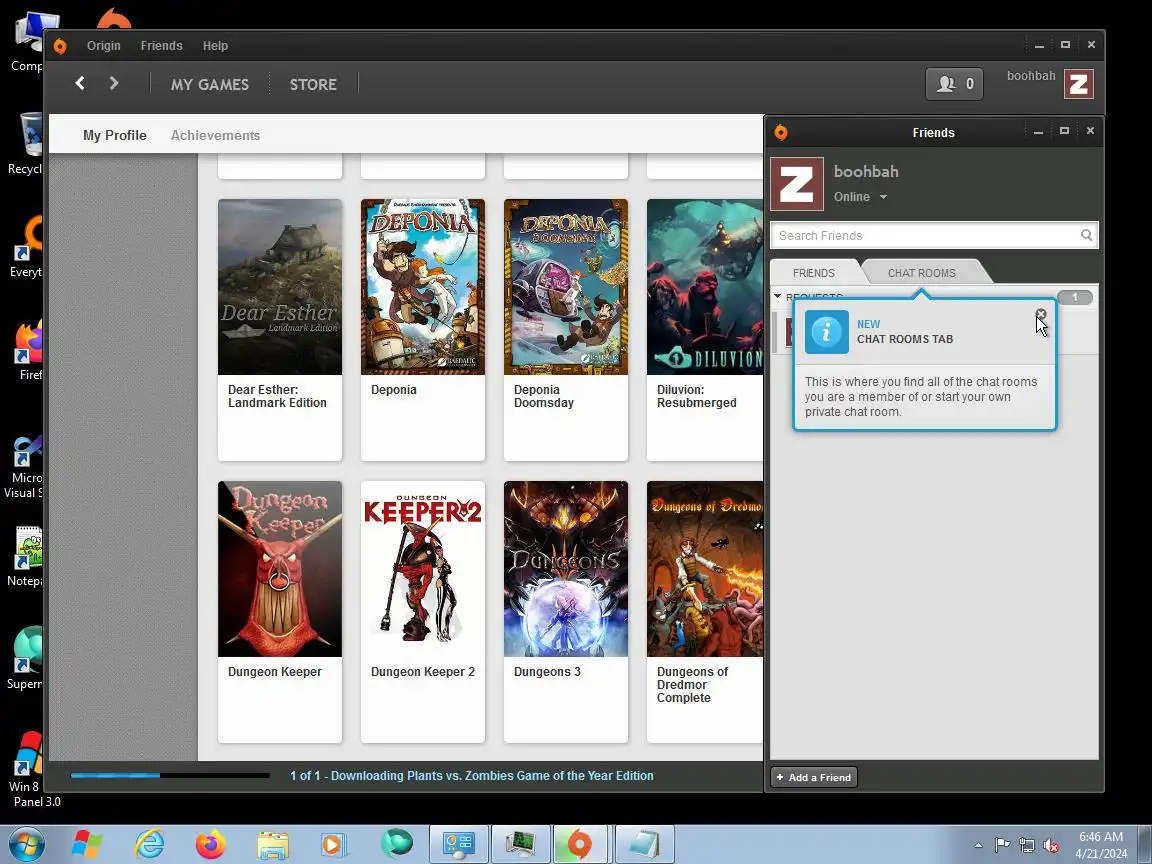
Task: Open the Deponia Doomsday game cover
Action: pos(566,287)
